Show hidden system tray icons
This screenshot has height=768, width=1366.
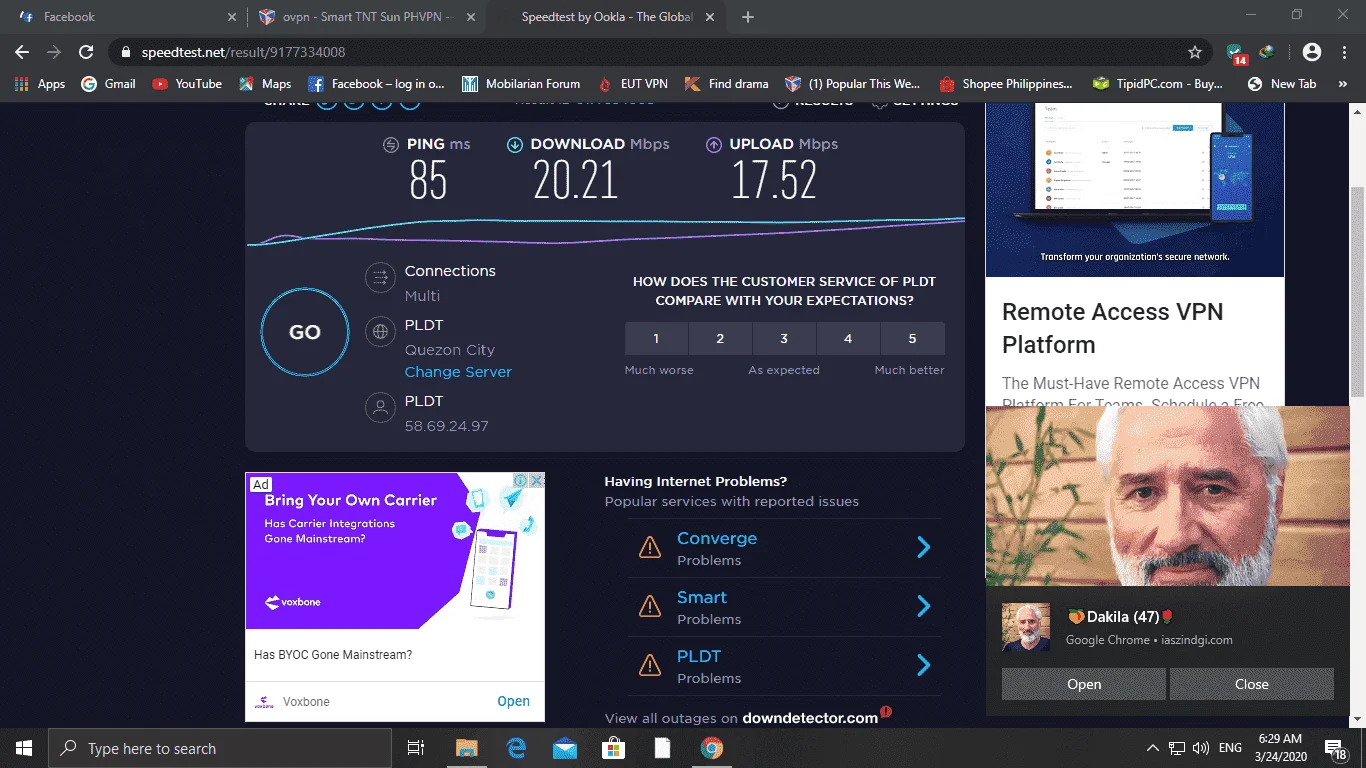coord(1152,748)
